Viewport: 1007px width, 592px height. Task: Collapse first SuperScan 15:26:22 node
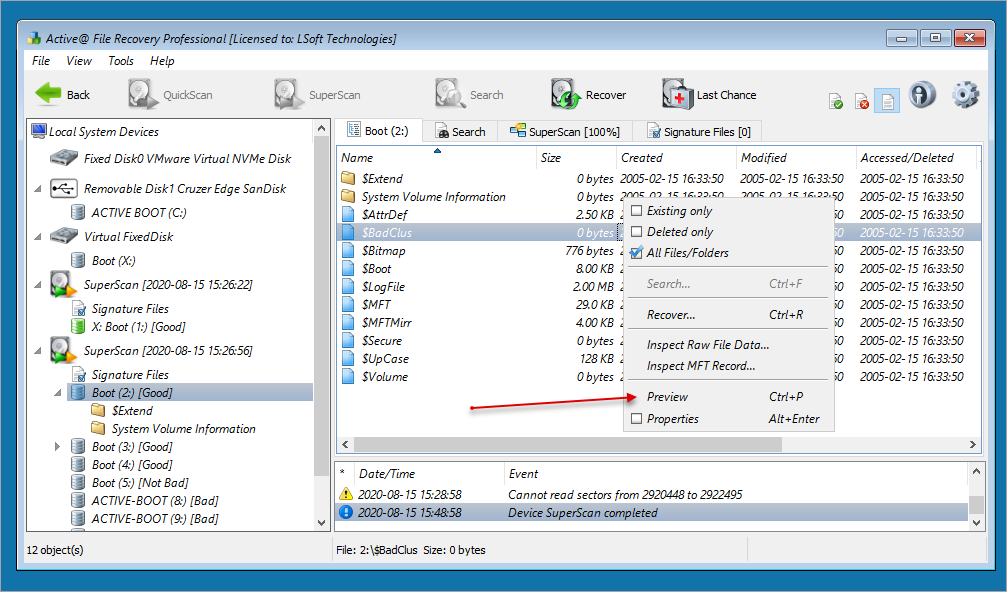(x=38, y=284)
